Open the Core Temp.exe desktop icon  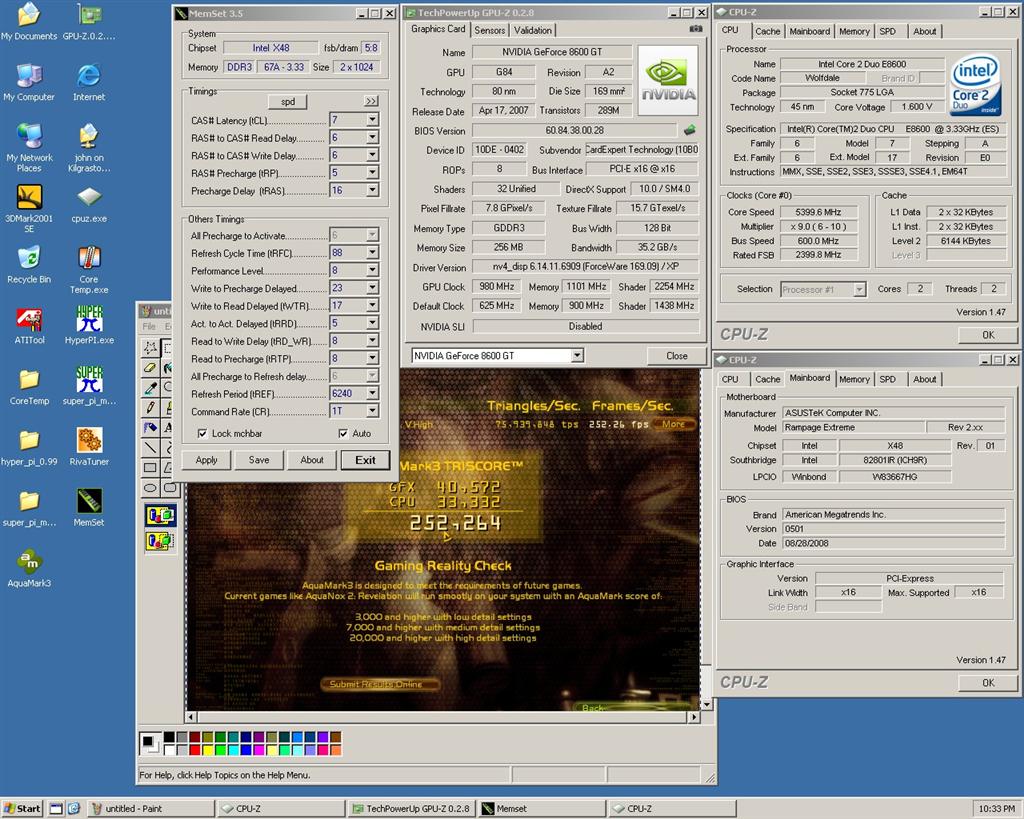[x=89, y=269]
